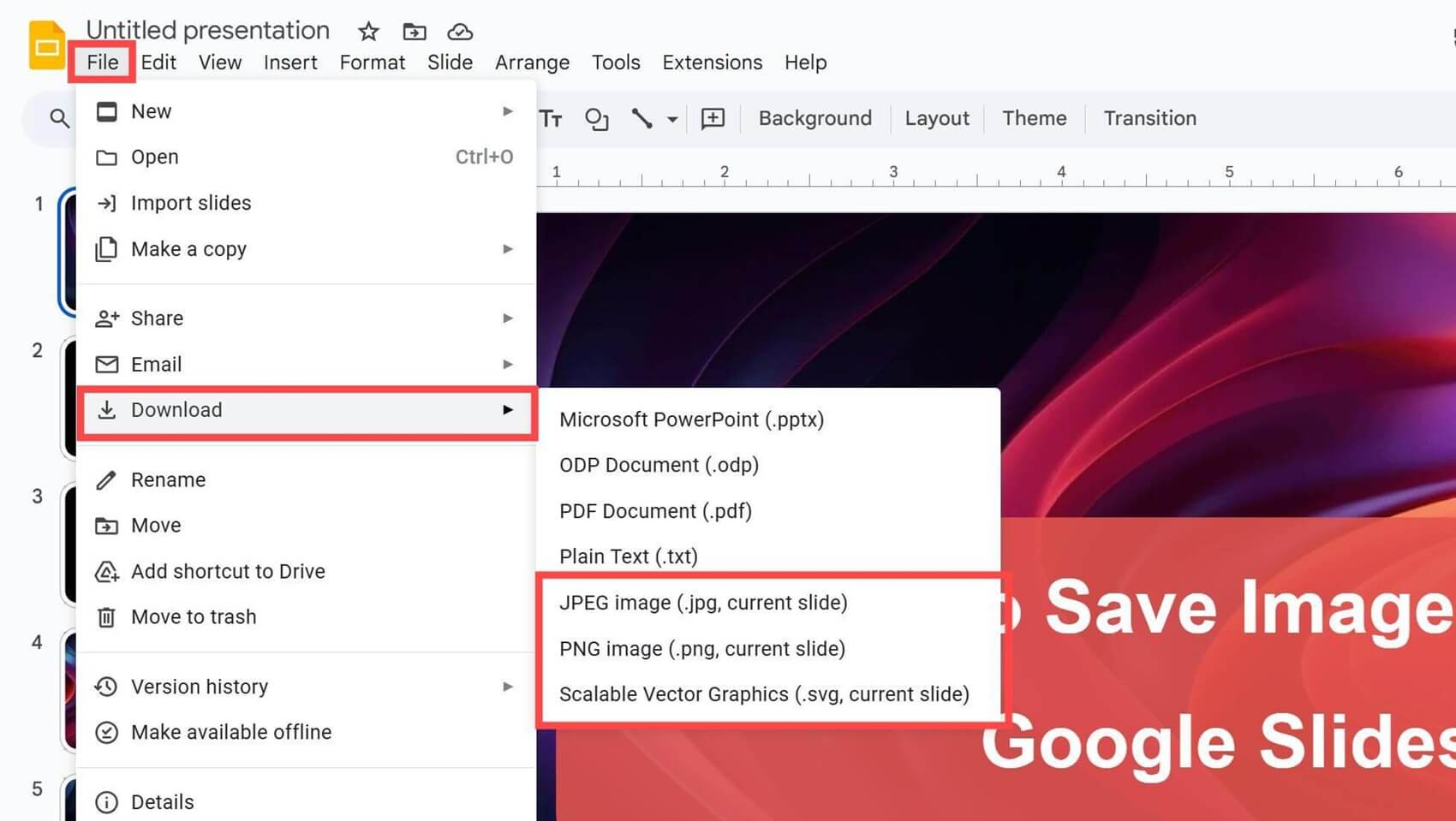1456x821 pixels.
Task: Expand the Make a copy submenu arrow
Action: click(x=508, y=249)
